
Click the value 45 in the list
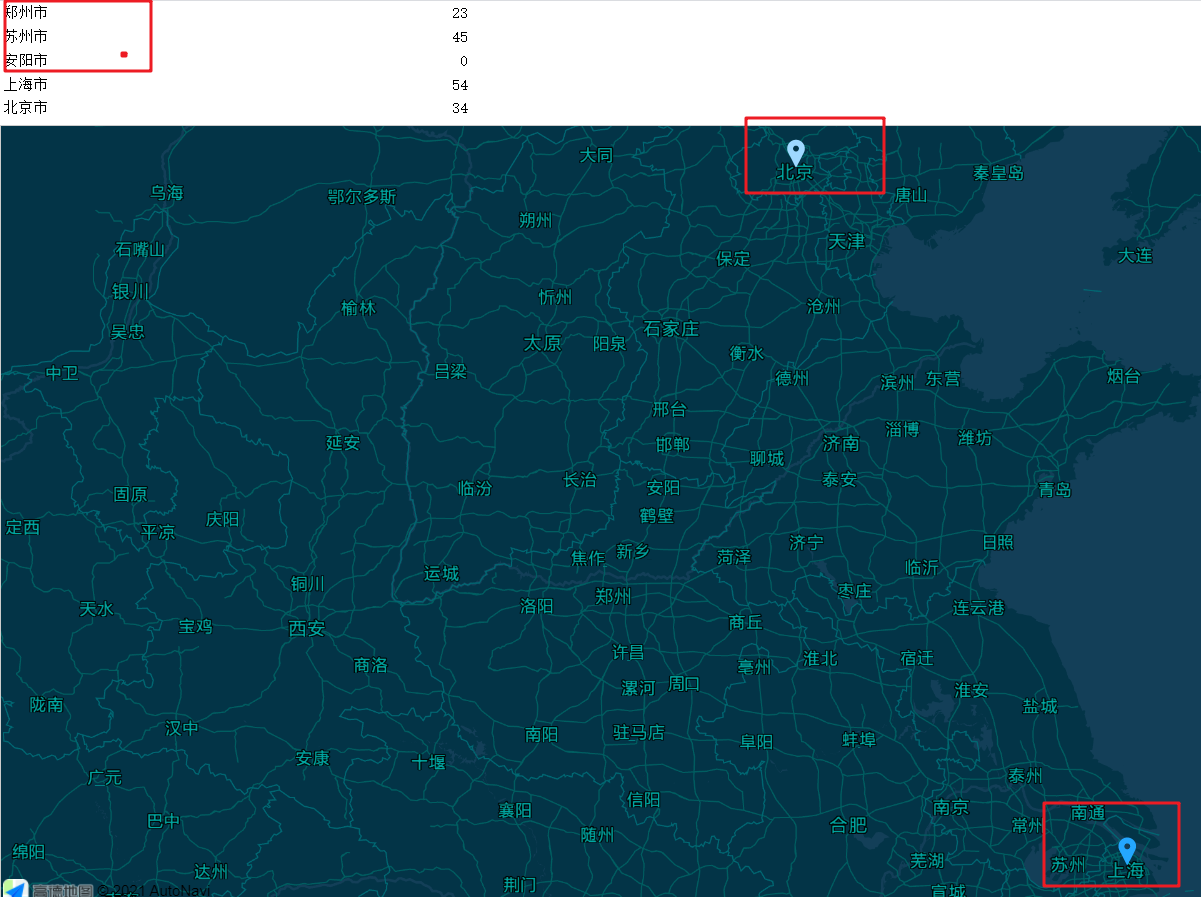pyautogui.click(x=460, y=38)
